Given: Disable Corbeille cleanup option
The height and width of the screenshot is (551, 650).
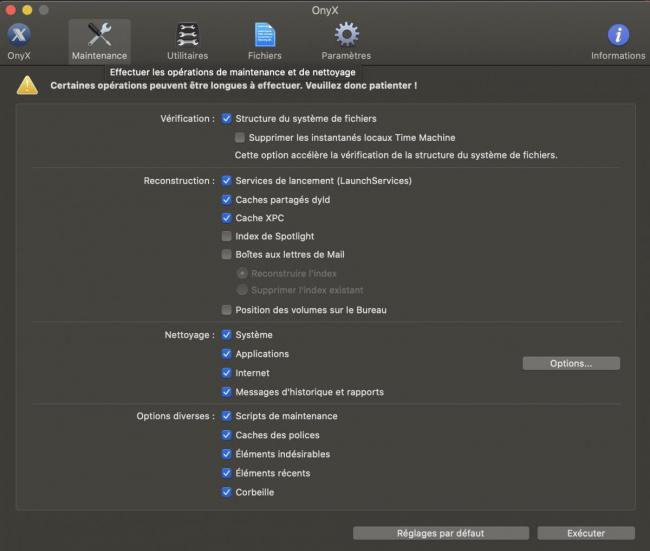Looking at the screenshot, I should 227,492.
